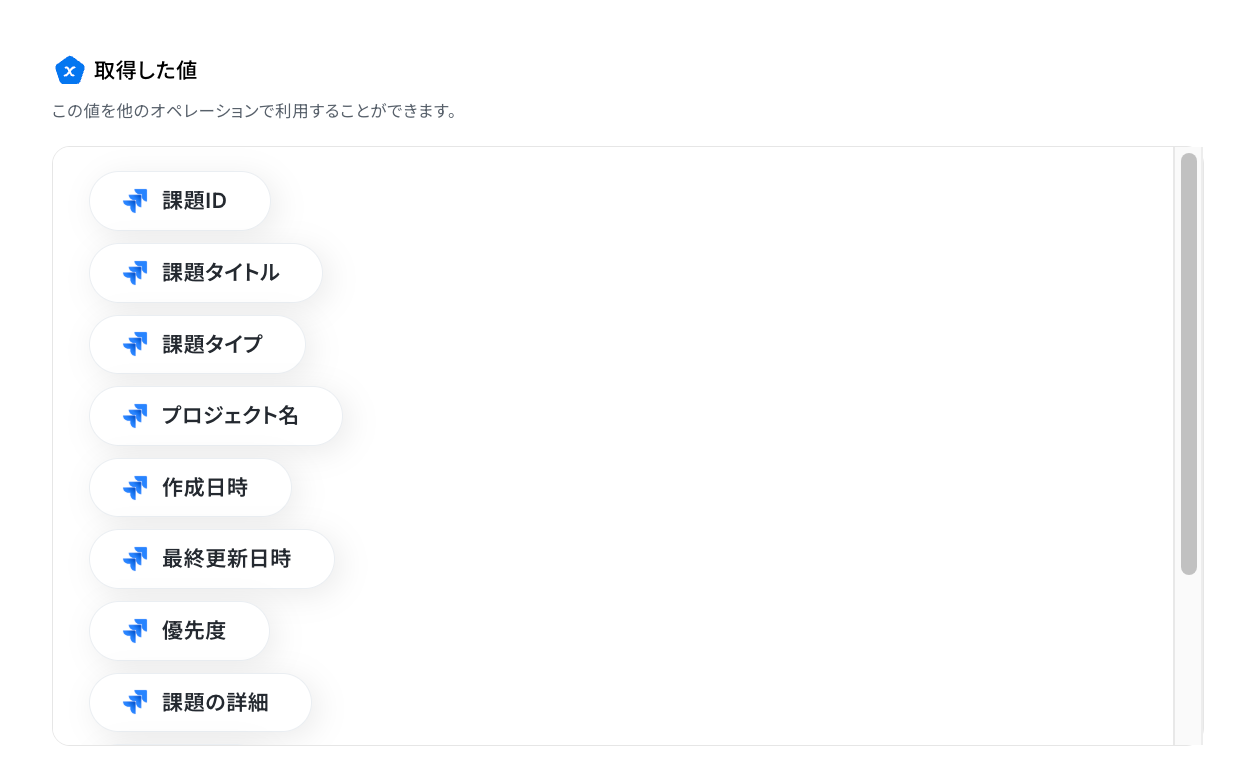This screenshot has height=772, width=1240.
Task: Click the Jira icon beside 優先度
Action: (x=135, y=631)
